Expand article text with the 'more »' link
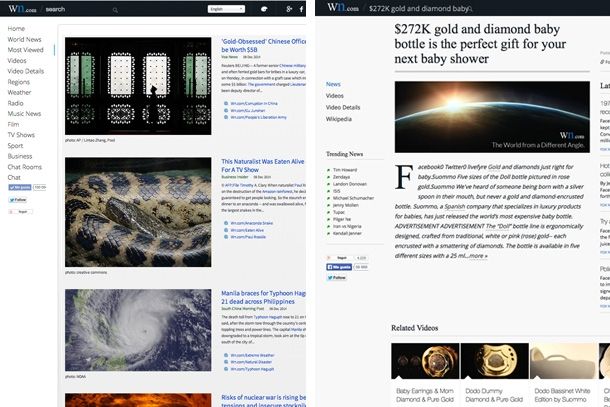The width and height of the screenshot is (610, 407). click(x=479, y=256)
